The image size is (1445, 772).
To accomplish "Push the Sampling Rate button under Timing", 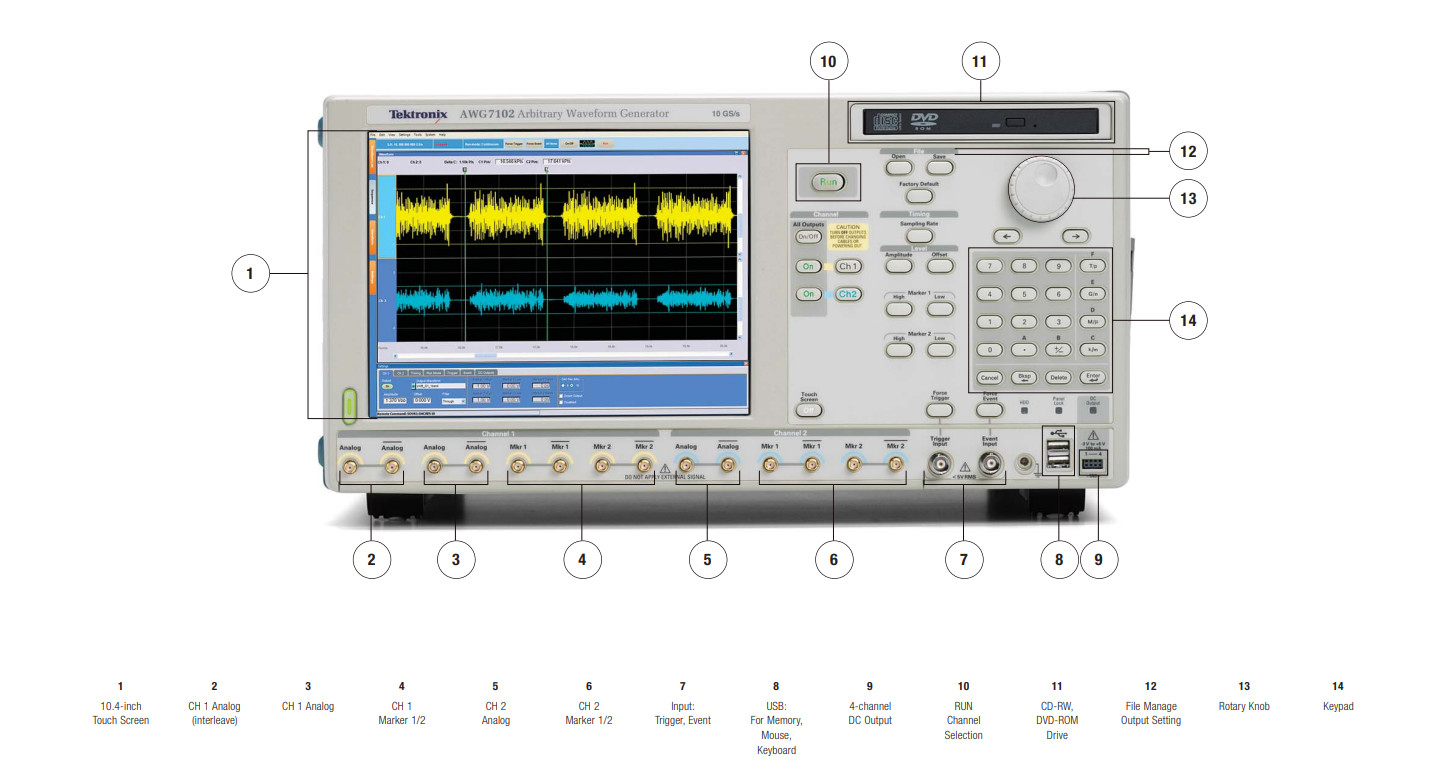I will pos(919,237).
